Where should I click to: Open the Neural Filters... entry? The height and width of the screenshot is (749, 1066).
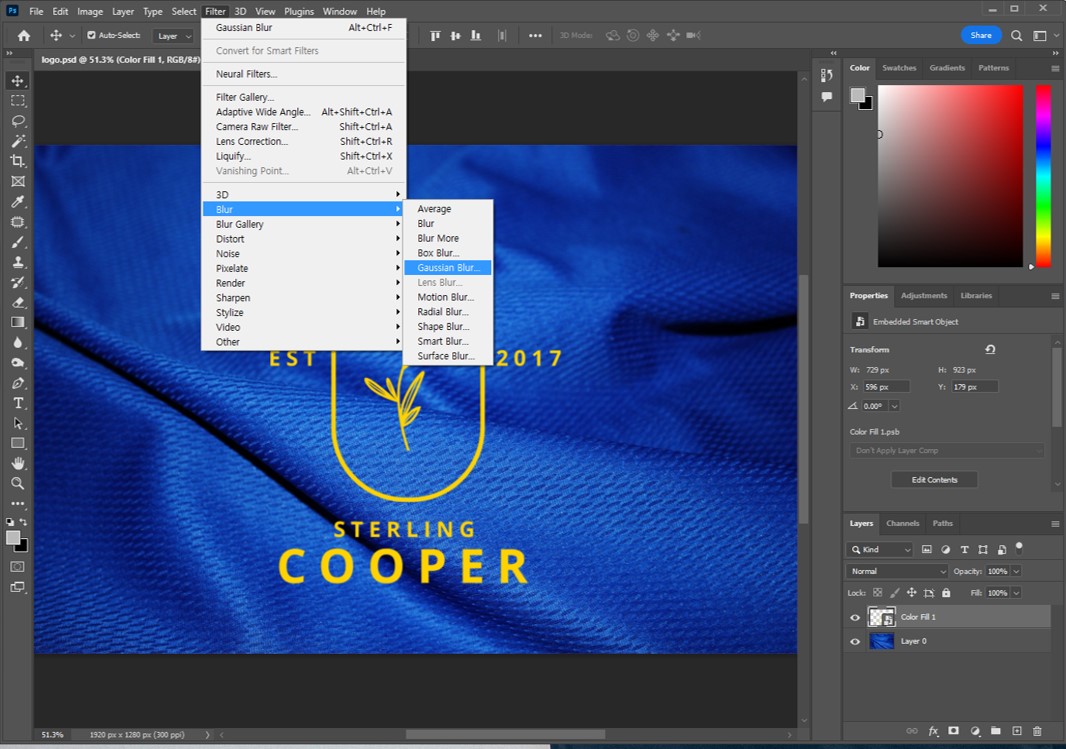(x=304, y=74)
